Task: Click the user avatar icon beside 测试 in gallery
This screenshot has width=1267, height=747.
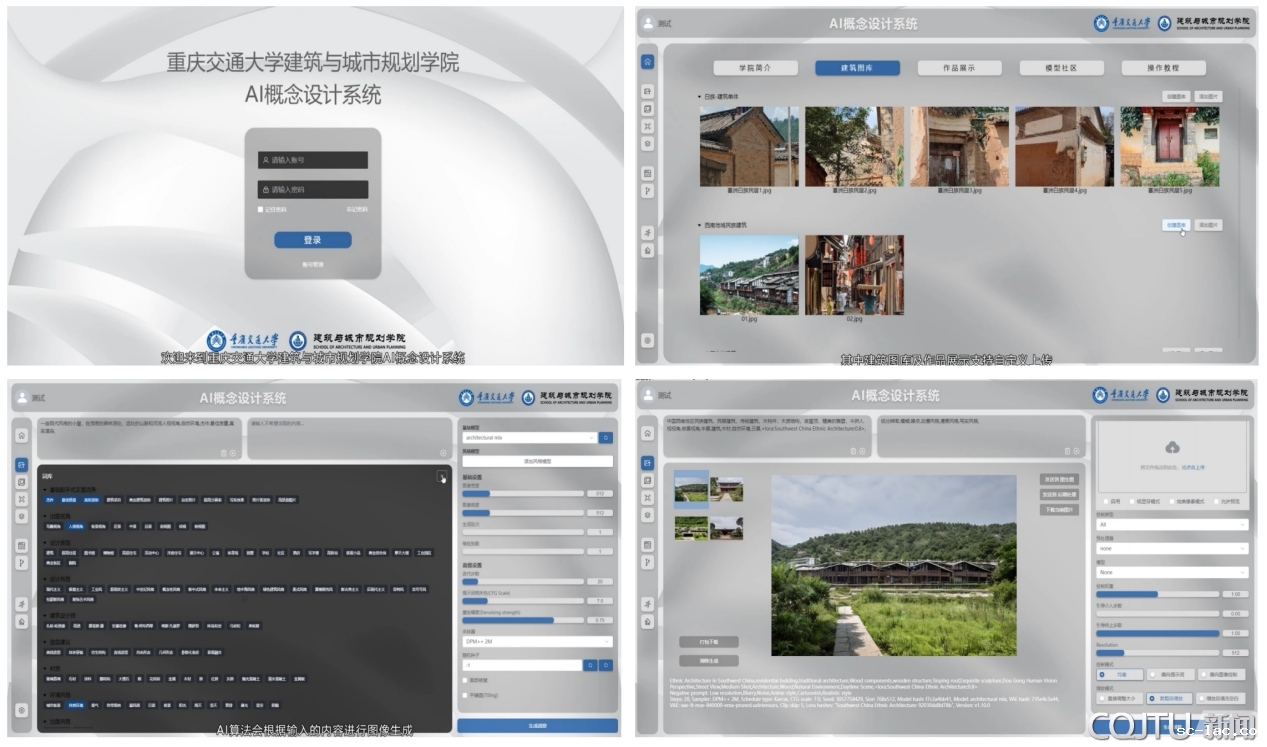Action: click(x=648, y=22)
